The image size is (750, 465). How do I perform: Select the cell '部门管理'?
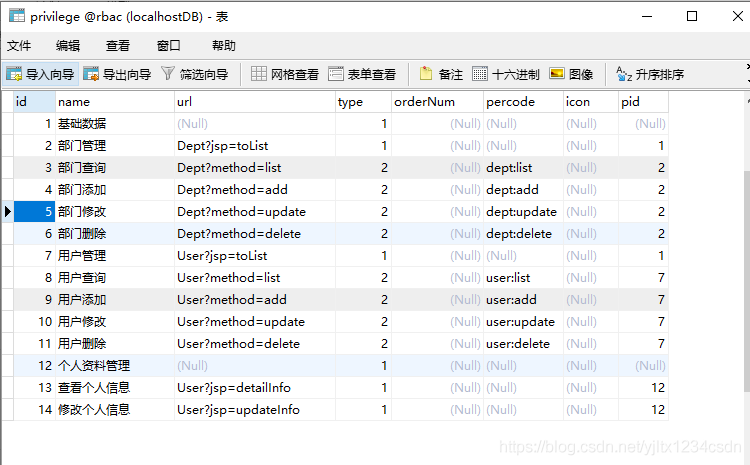115,146
